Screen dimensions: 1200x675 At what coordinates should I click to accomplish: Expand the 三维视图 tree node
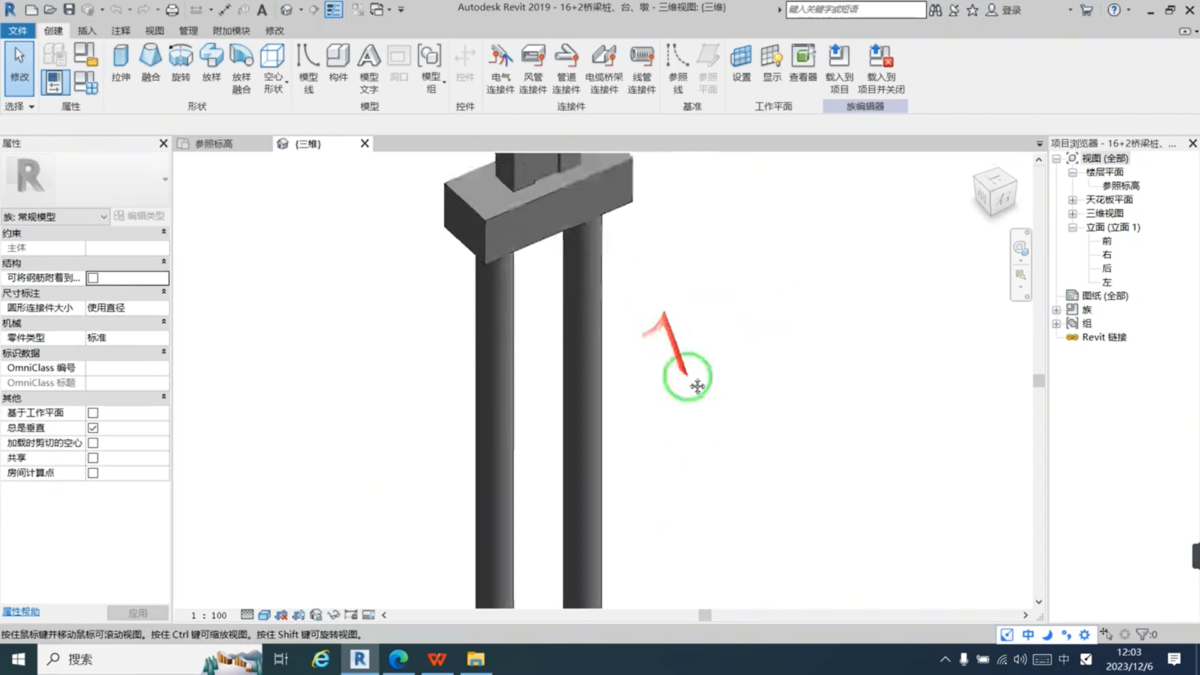1072,214
